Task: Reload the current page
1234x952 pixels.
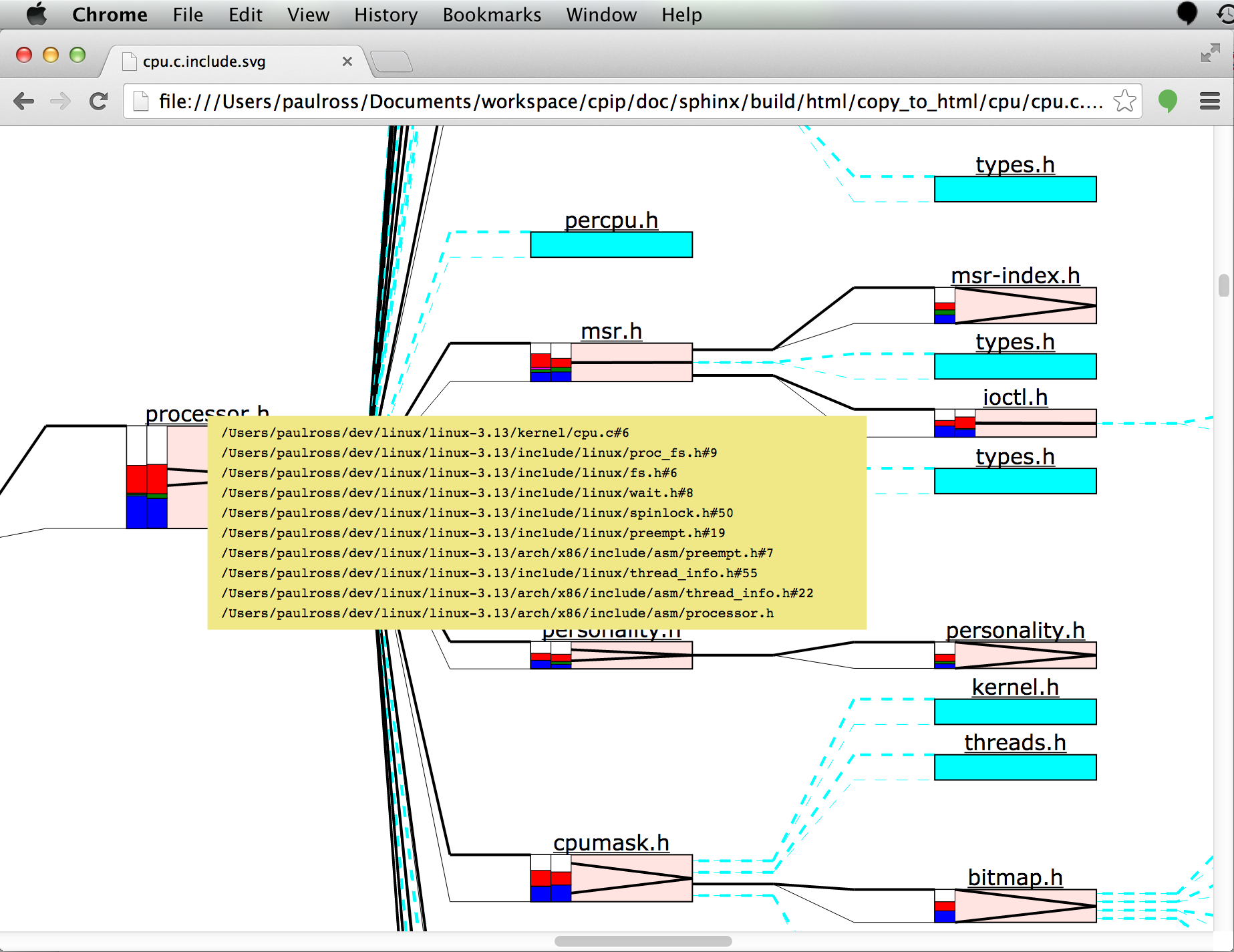Action: tap(98, 102)
